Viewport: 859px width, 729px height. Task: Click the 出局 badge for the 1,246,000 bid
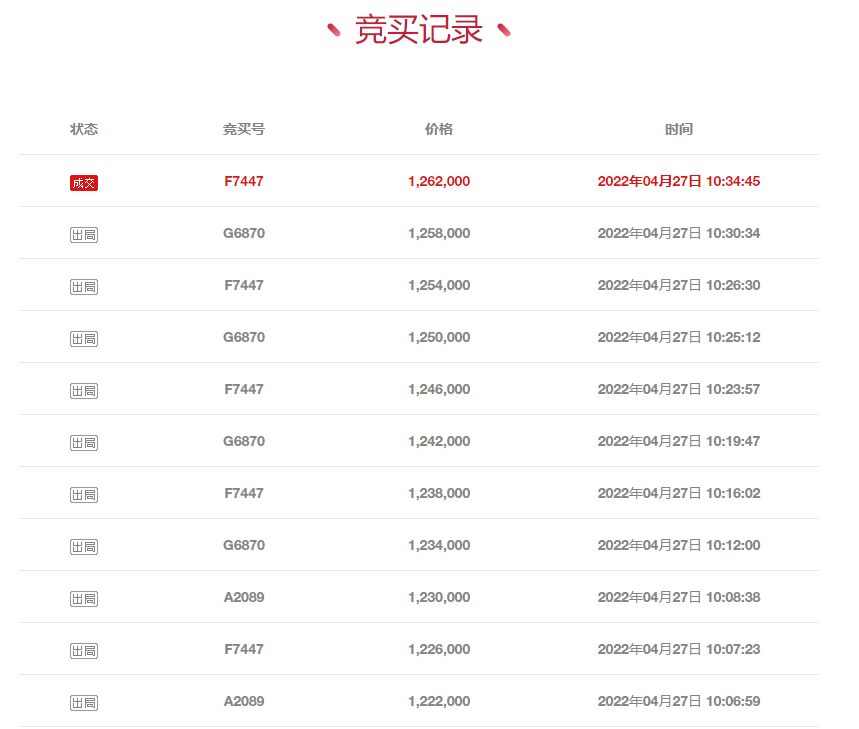(x=84, y=391)
